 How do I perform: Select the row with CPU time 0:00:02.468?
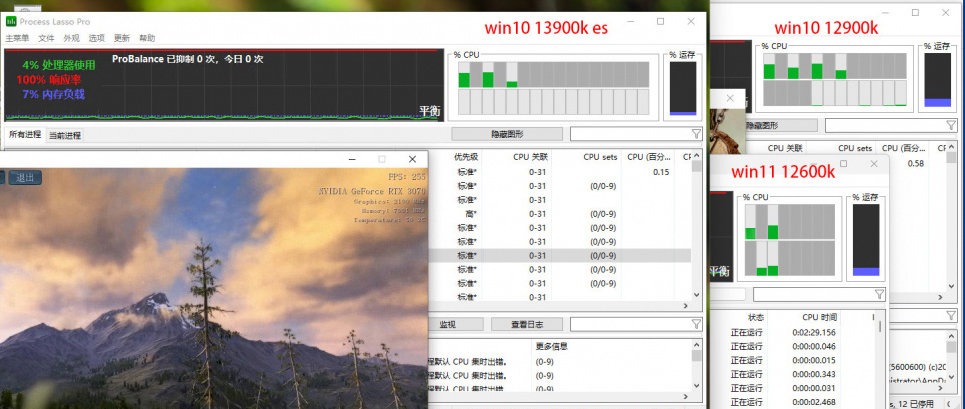[794, 402]
